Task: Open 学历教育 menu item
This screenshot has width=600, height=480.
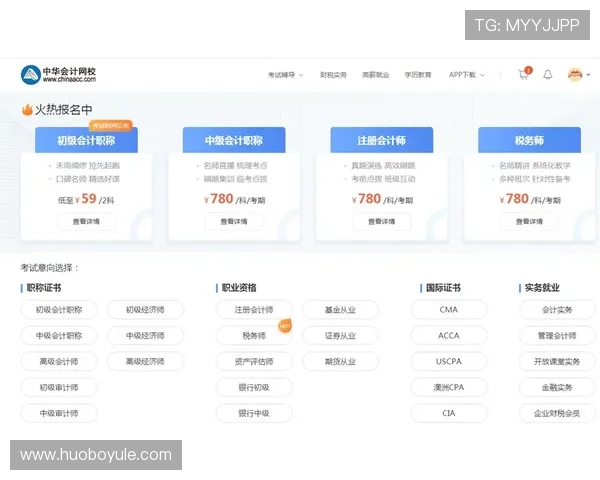Action: pos(418,75)
